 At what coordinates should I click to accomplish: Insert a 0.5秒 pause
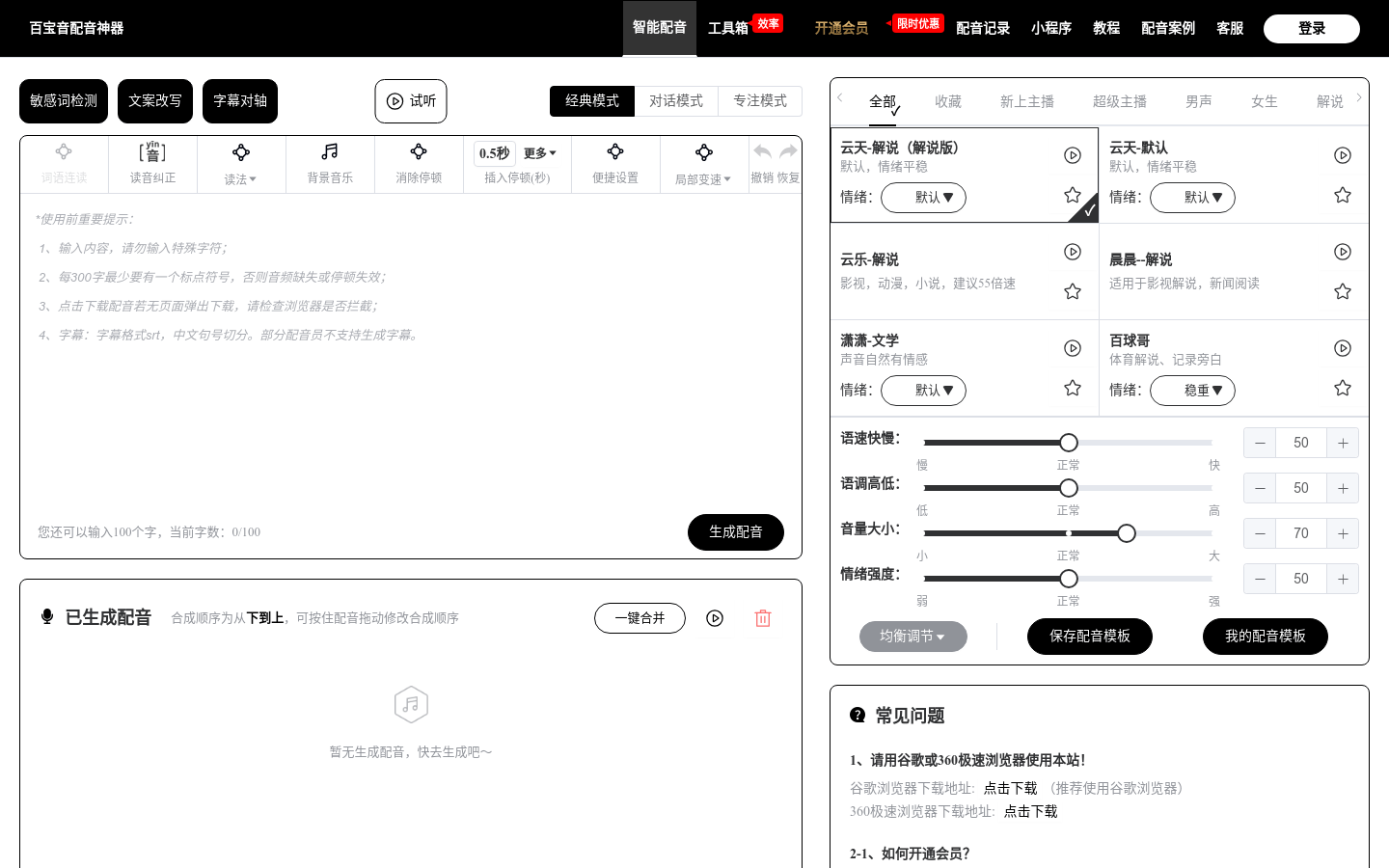[x=495, y=153]
